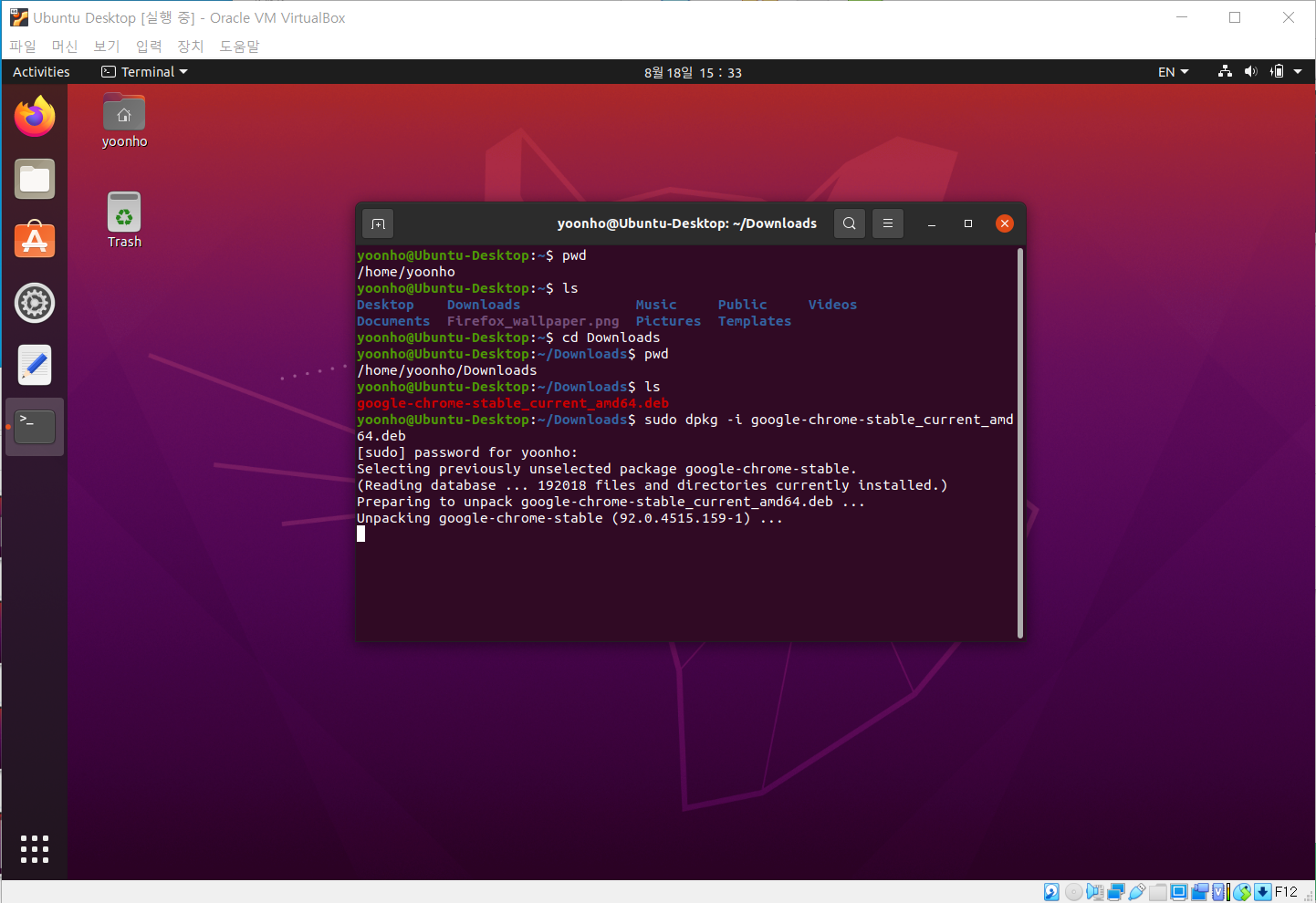Close the terminal with the red button
Image resolution: width=1316 pixels, height=903 pixels.
1005,223
